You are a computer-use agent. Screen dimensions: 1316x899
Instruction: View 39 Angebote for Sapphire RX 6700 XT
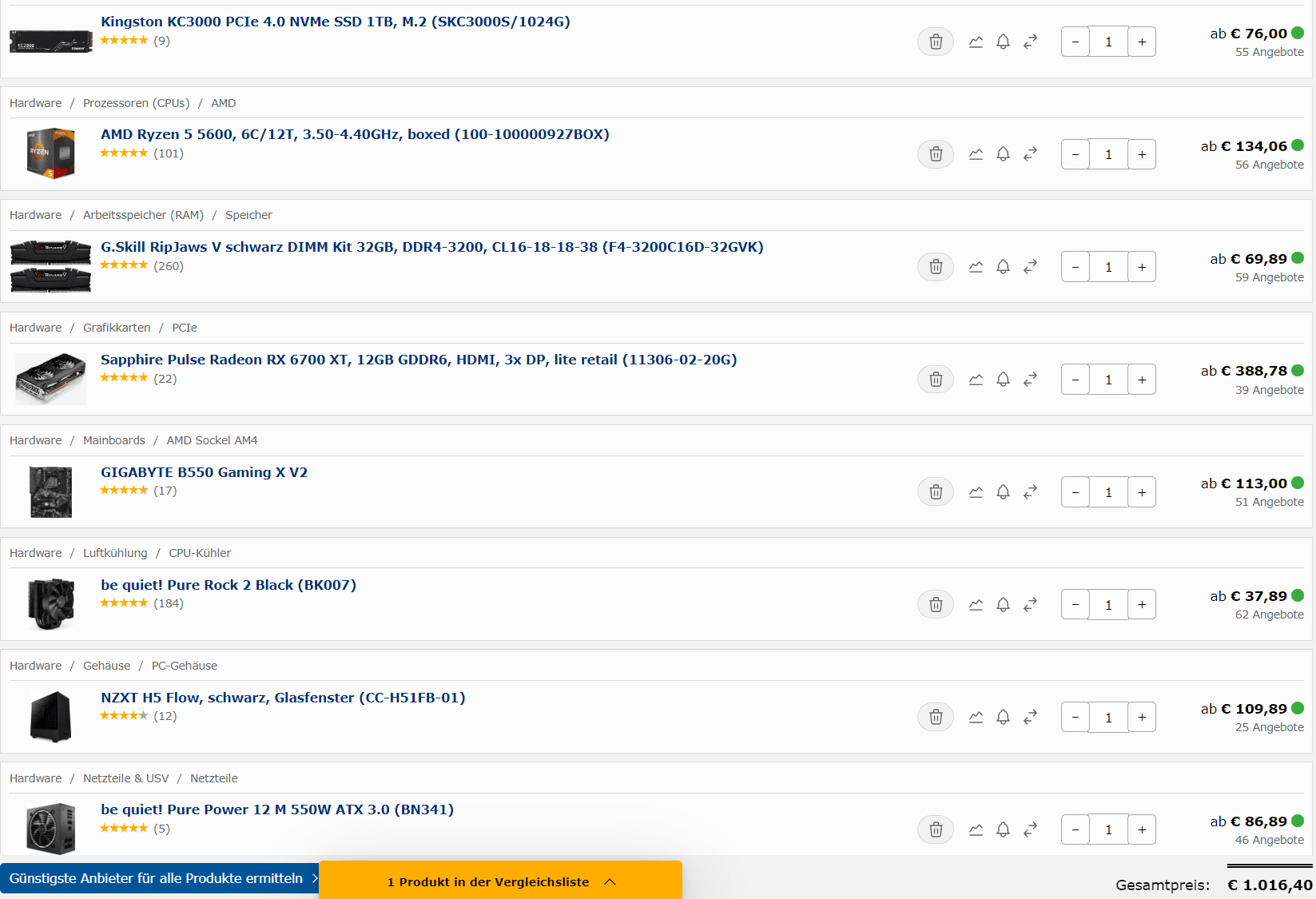click(1269, 390)
